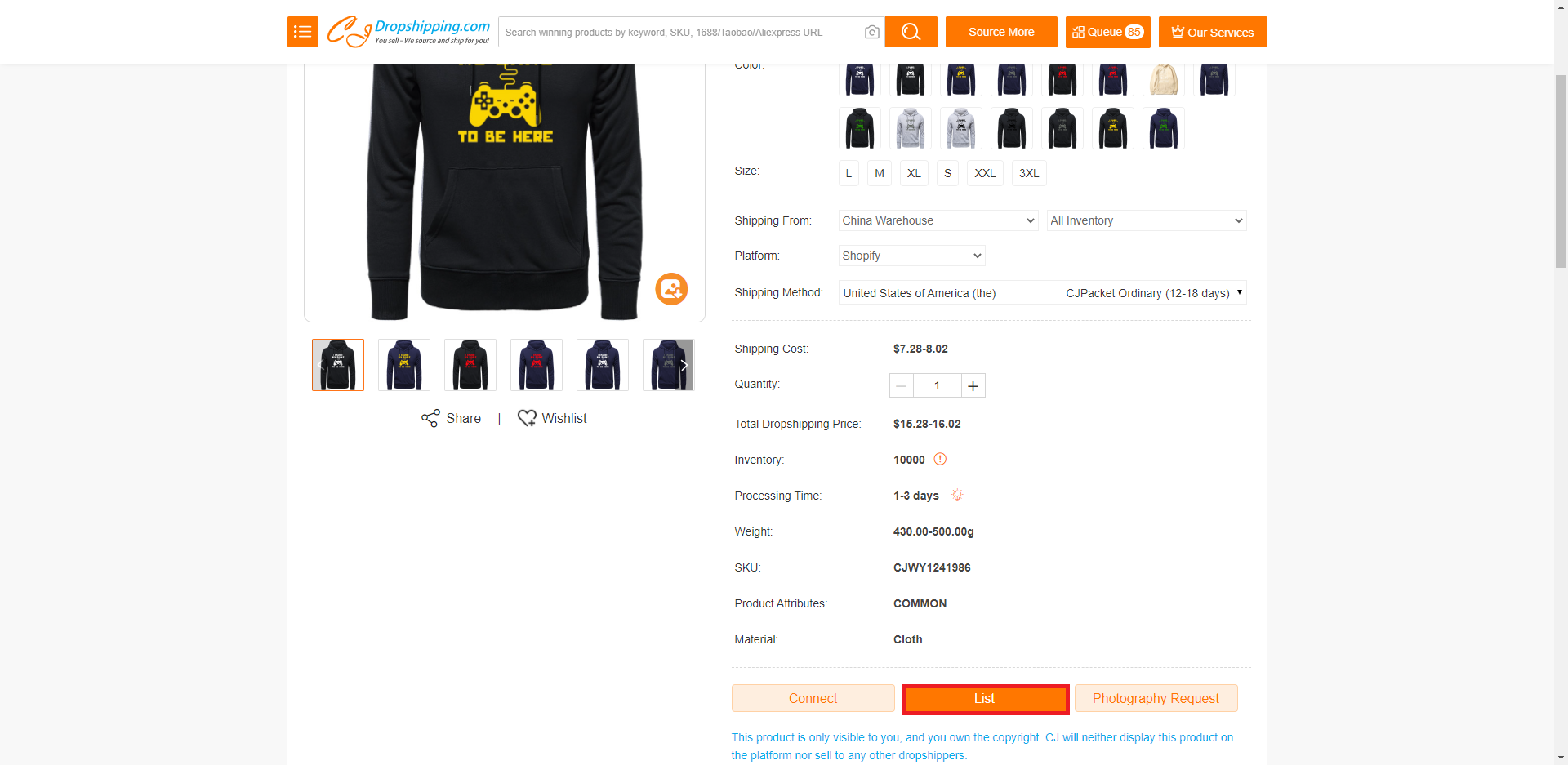Click the camera image search icon
Screen dimensions: 1568x765
[x=872, y=32]
